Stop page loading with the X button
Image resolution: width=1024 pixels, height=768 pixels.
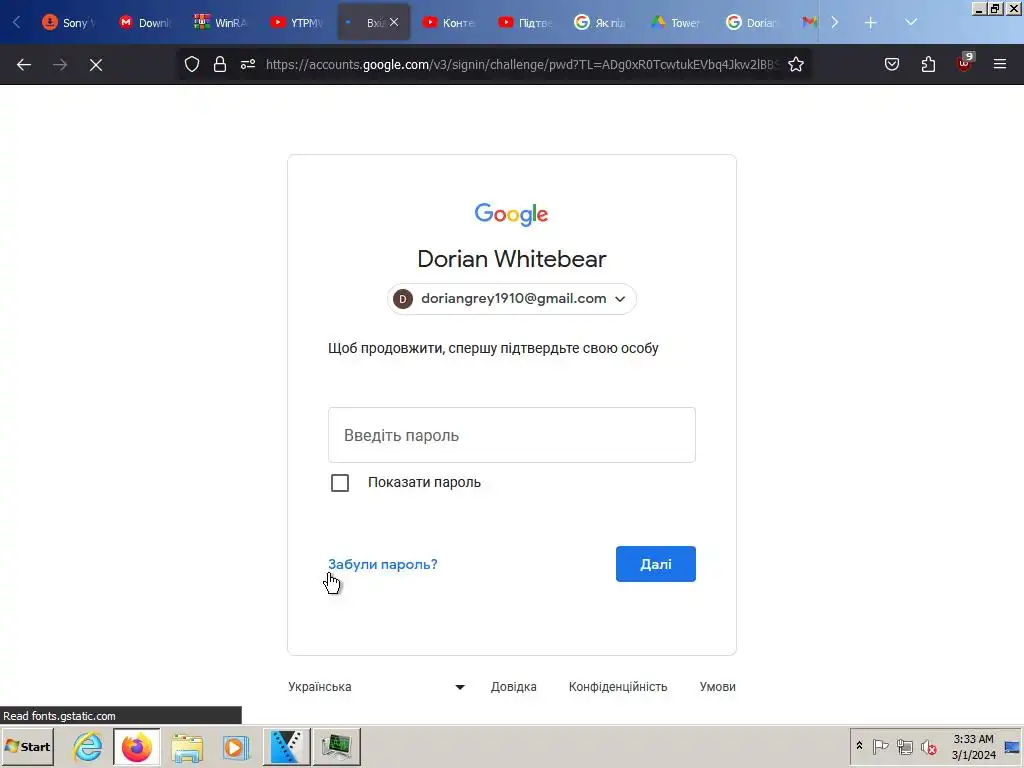[x=96, y=65]
